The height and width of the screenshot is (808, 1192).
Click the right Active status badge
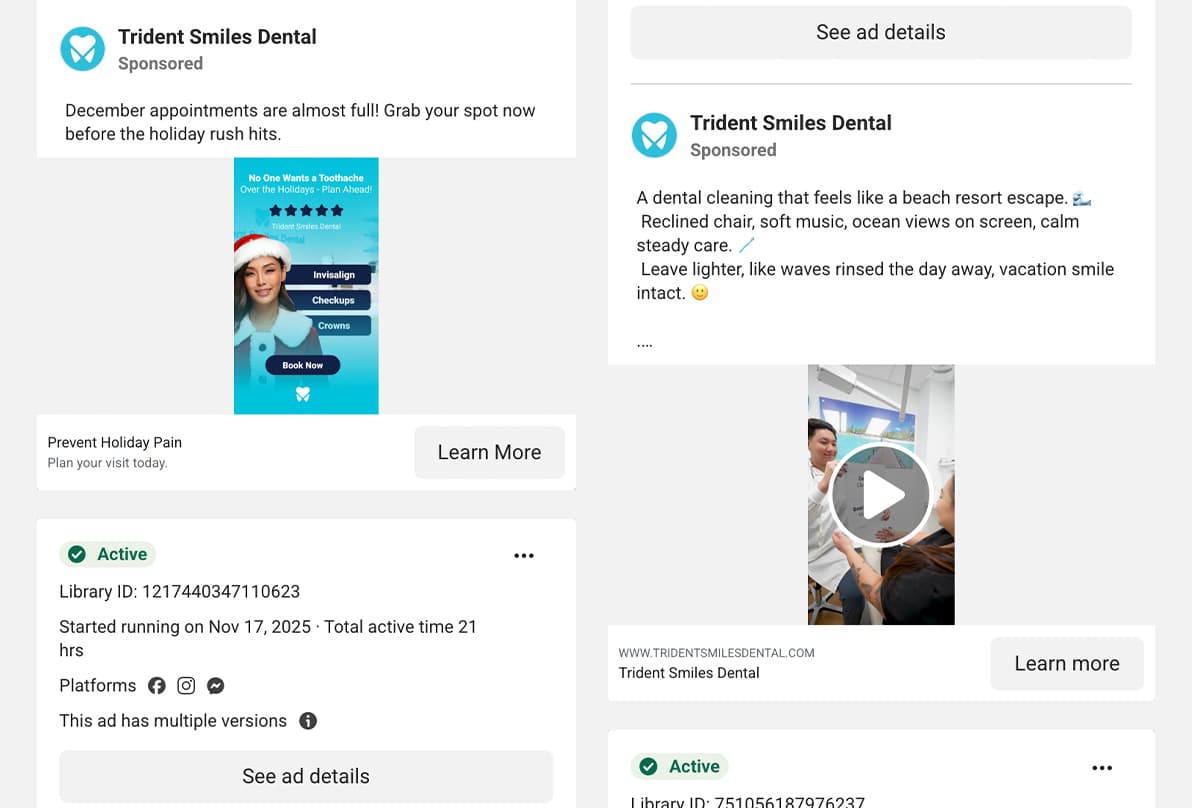[x=680, y=766]
